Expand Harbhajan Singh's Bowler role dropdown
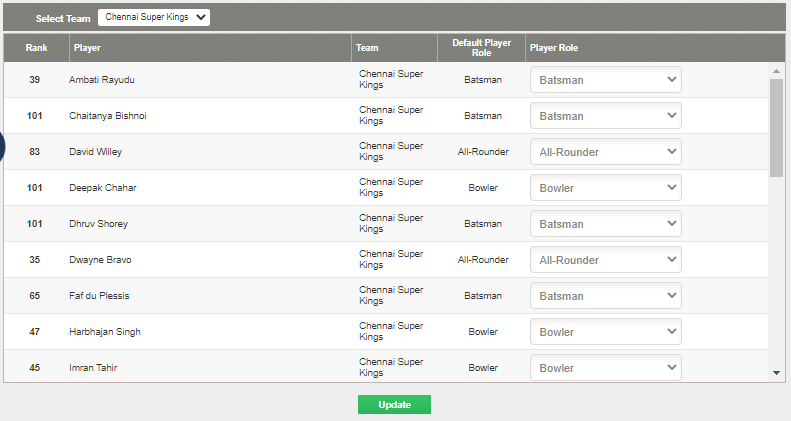This screenshot has width=791, height=421. (x=605, y=332)
